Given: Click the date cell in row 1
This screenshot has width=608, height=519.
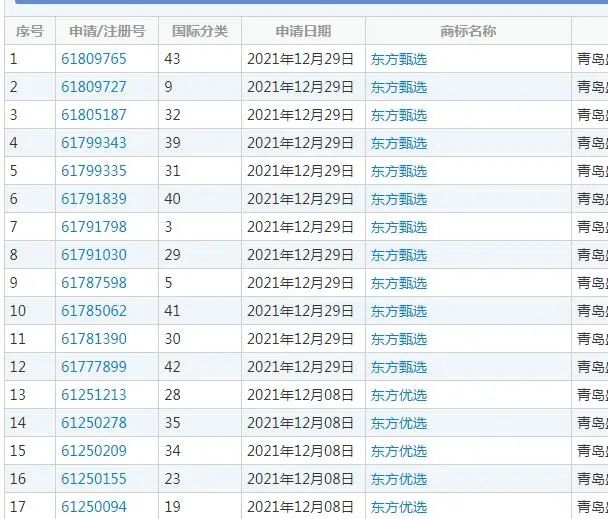Looking at the screenshot, I should [303, 59].
